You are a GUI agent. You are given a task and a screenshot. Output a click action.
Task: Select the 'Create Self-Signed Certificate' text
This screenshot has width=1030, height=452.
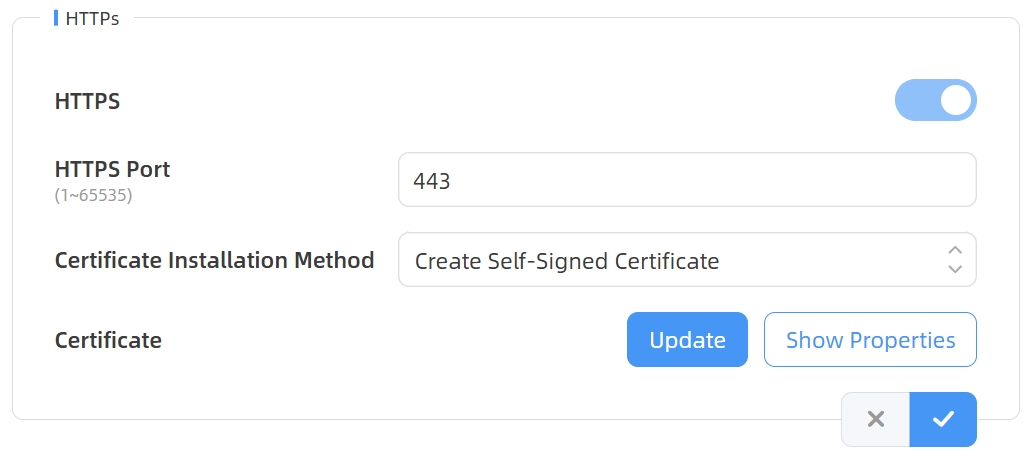567,261
